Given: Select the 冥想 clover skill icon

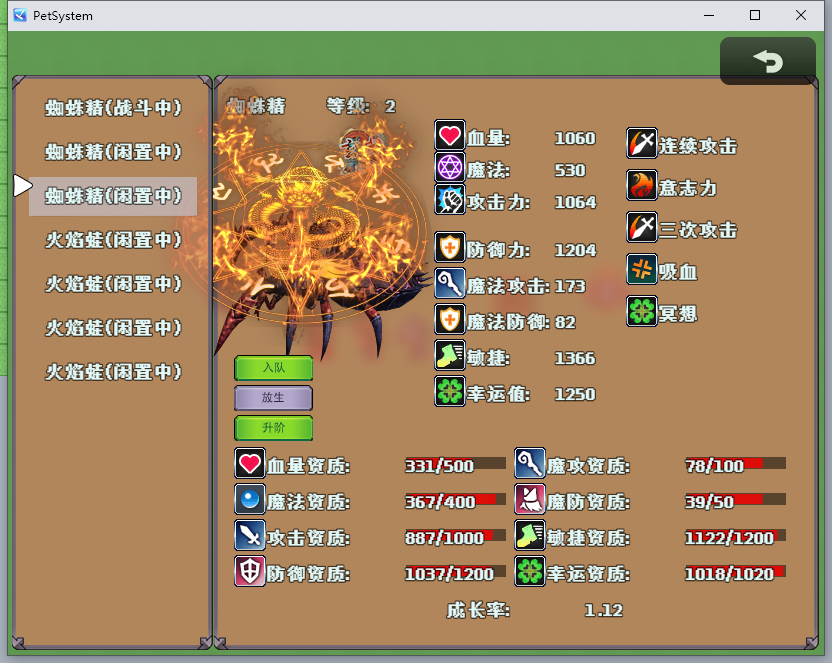Looking at the screenshot, I should tap(642, 311).
